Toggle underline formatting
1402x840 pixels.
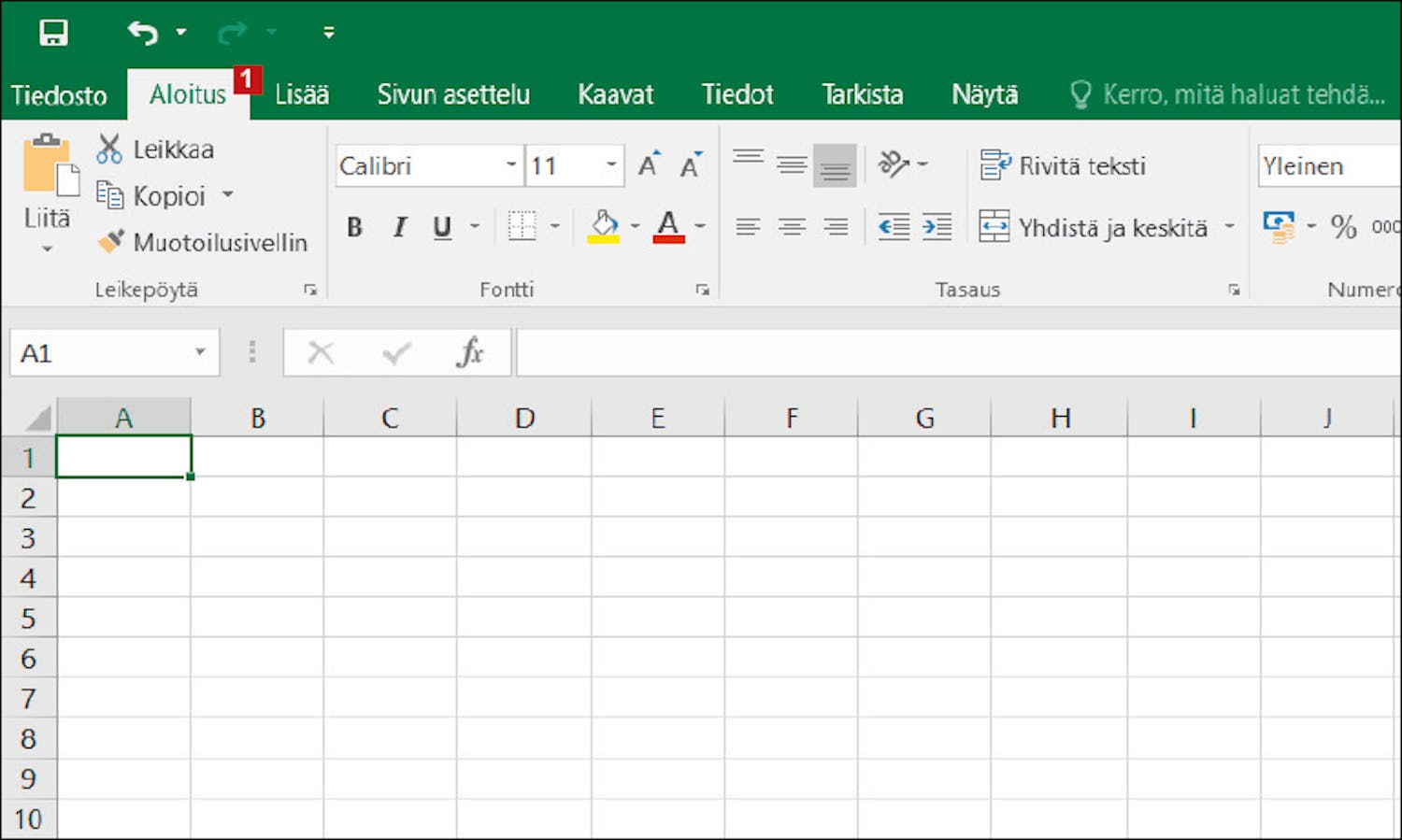tap(442, 227)
